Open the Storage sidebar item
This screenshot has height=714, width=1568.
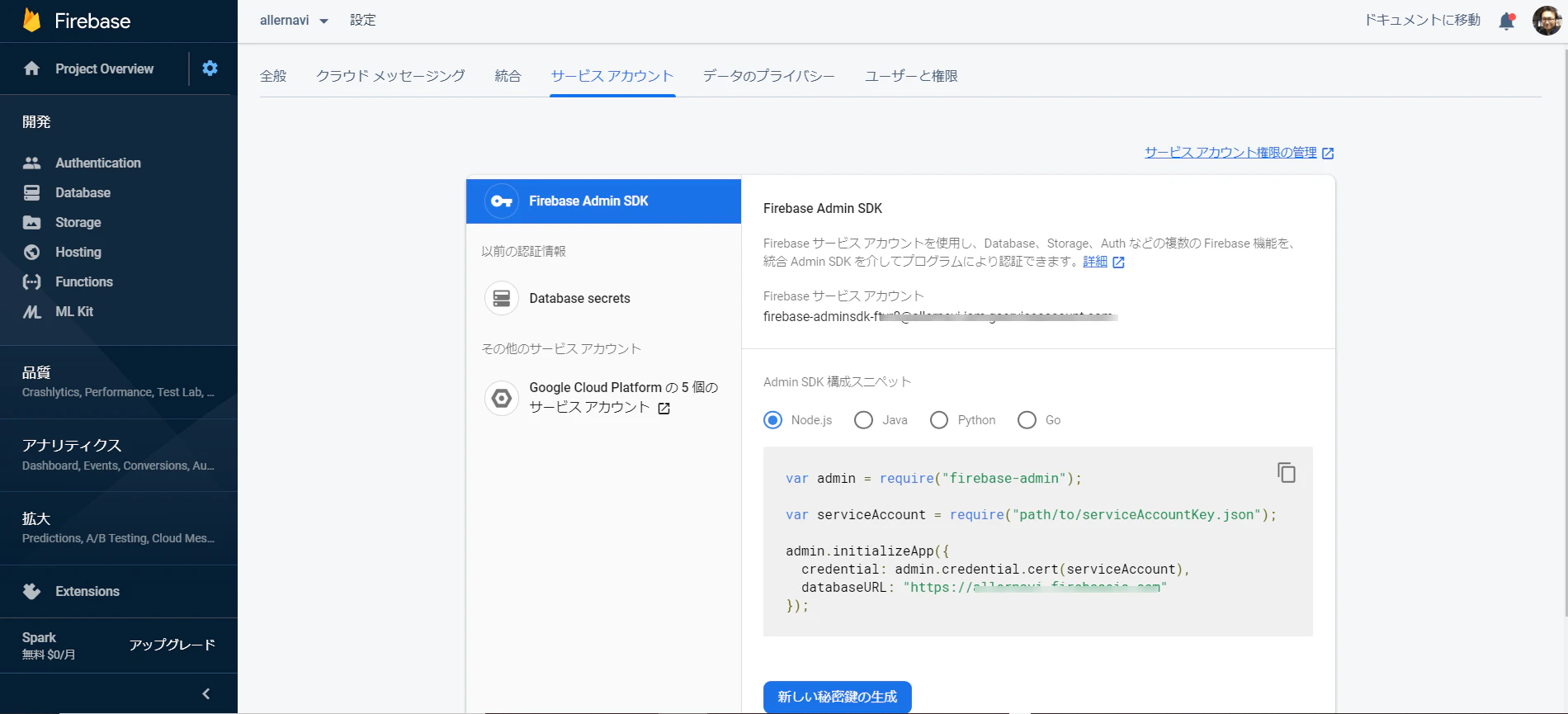119,222
